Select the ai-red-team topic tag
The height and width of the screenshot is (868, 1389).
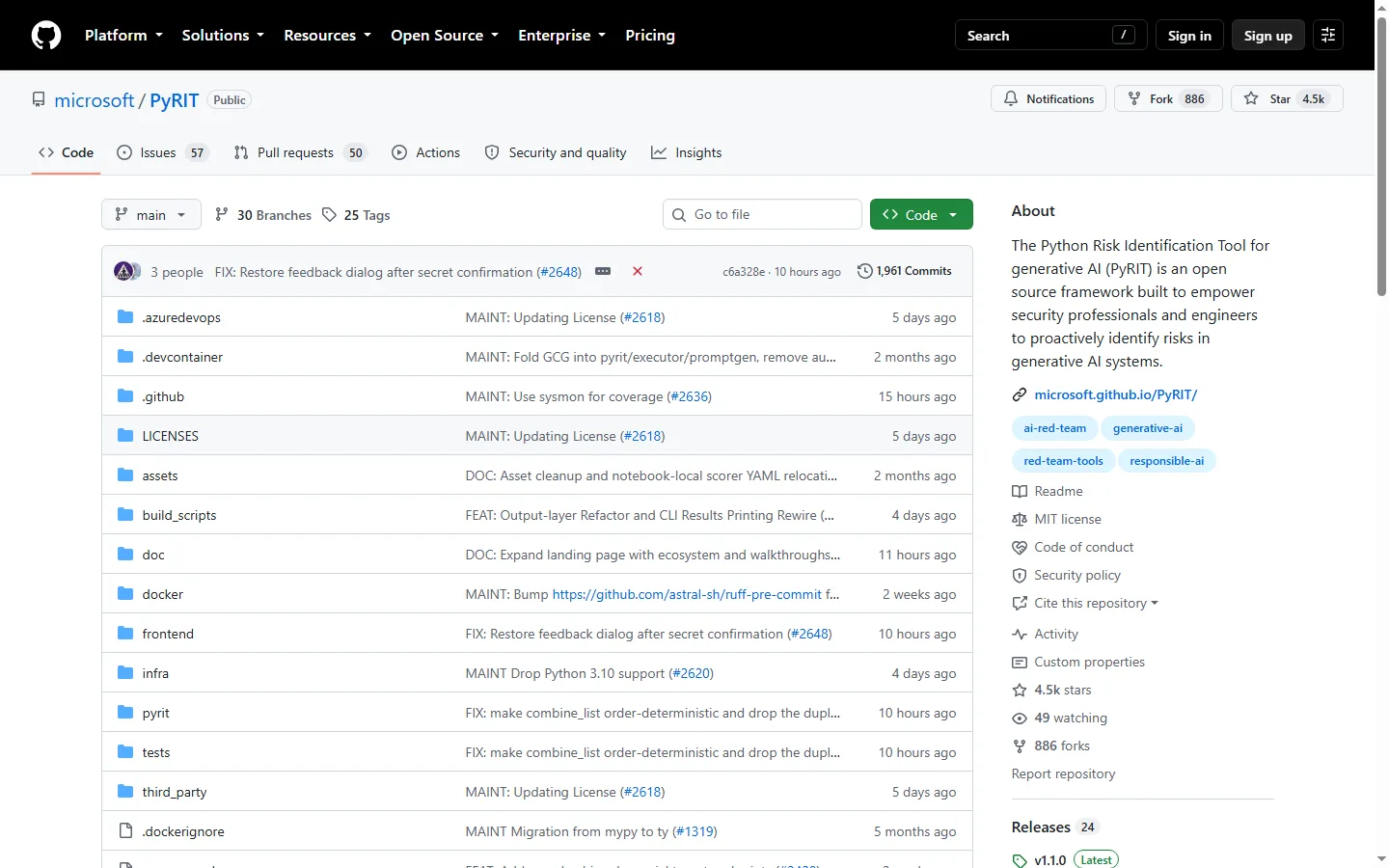point(1054,428)
